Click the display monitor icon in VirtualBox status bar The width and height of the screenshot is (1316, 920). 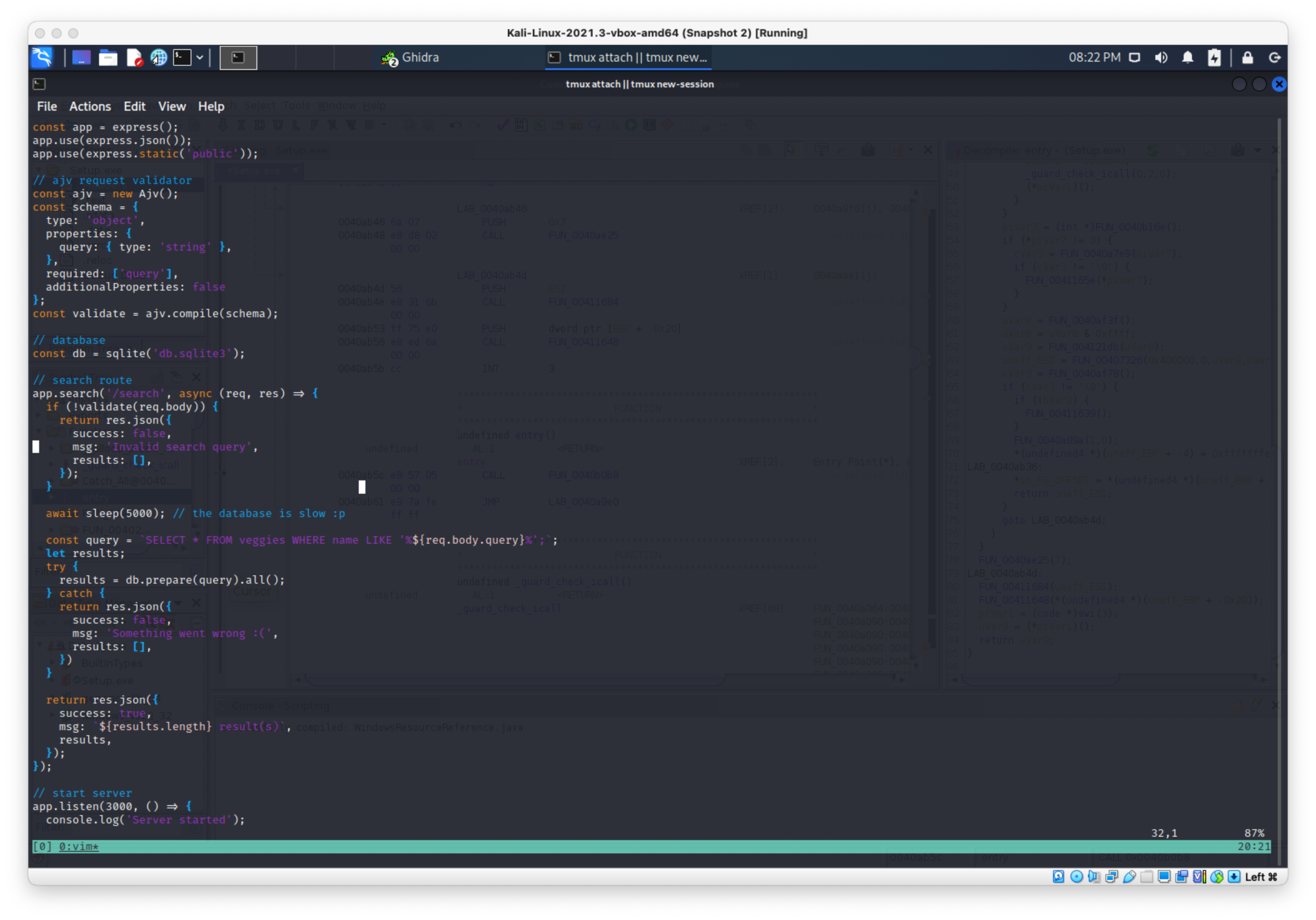pyautogui.click(x=1164, y=877)
